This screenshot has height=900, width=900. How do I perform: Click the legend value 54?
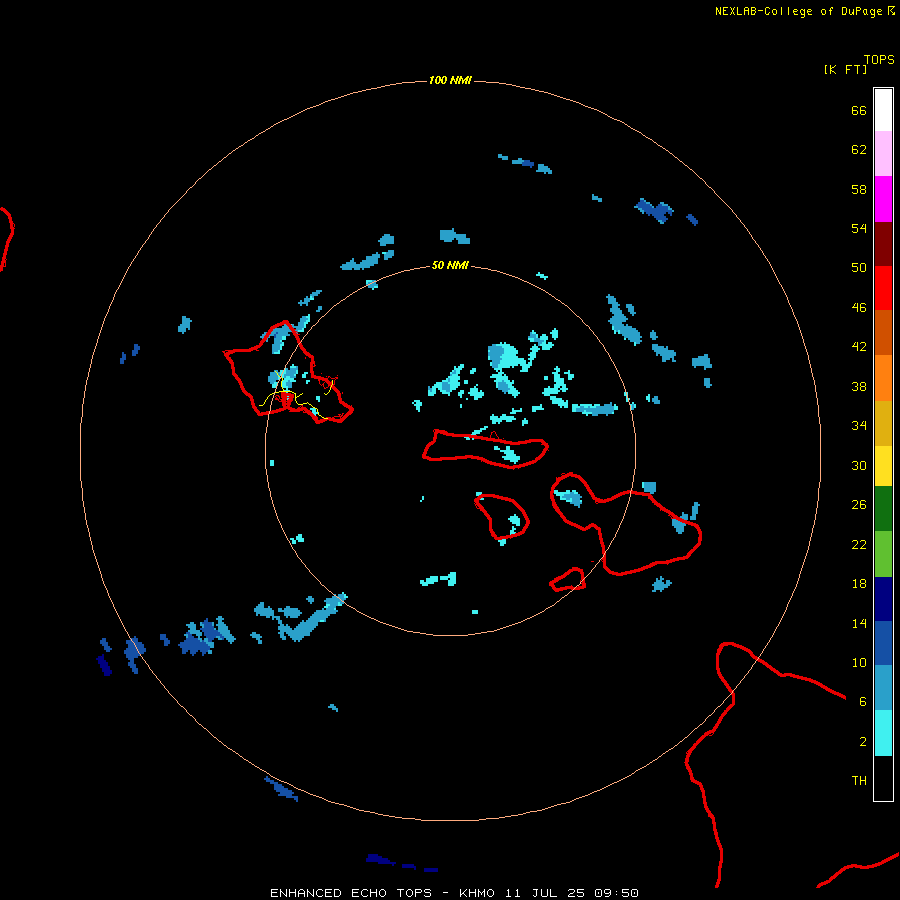point(859,228)
